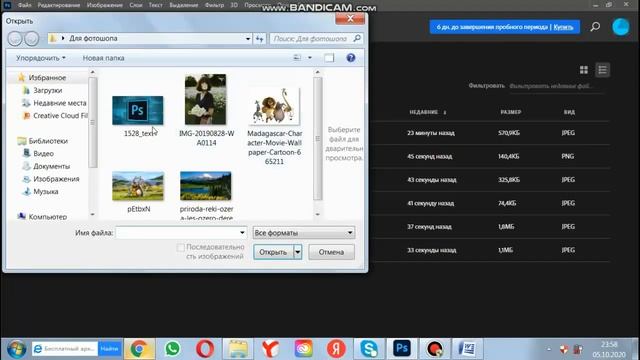This screenshot has width=640, height=360.
Task: Click the Открыть button
Action: pyautogui.click(x=273, y=252)
